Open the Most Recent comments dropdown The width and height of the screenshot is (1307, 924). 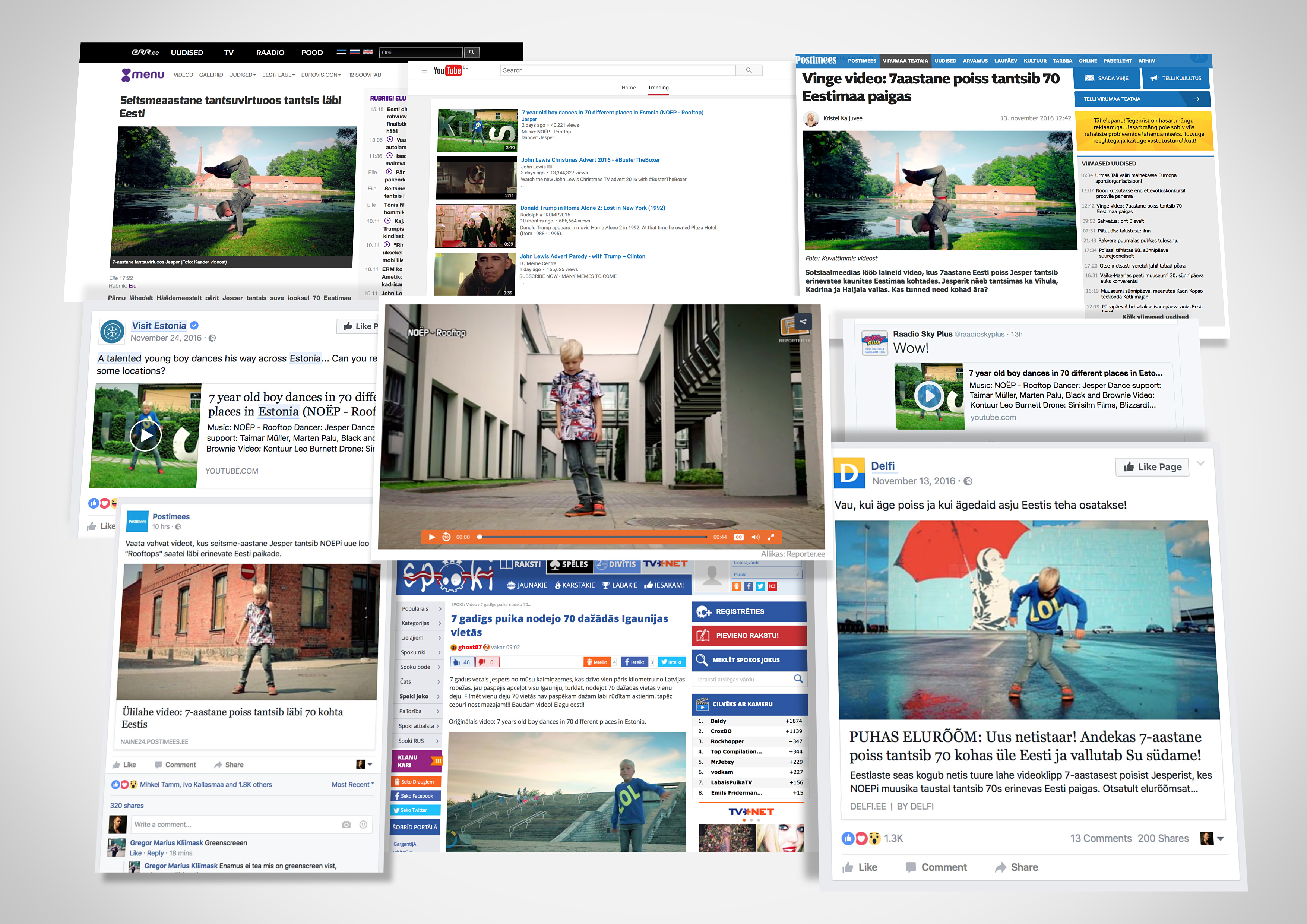[x=352, y=785]
